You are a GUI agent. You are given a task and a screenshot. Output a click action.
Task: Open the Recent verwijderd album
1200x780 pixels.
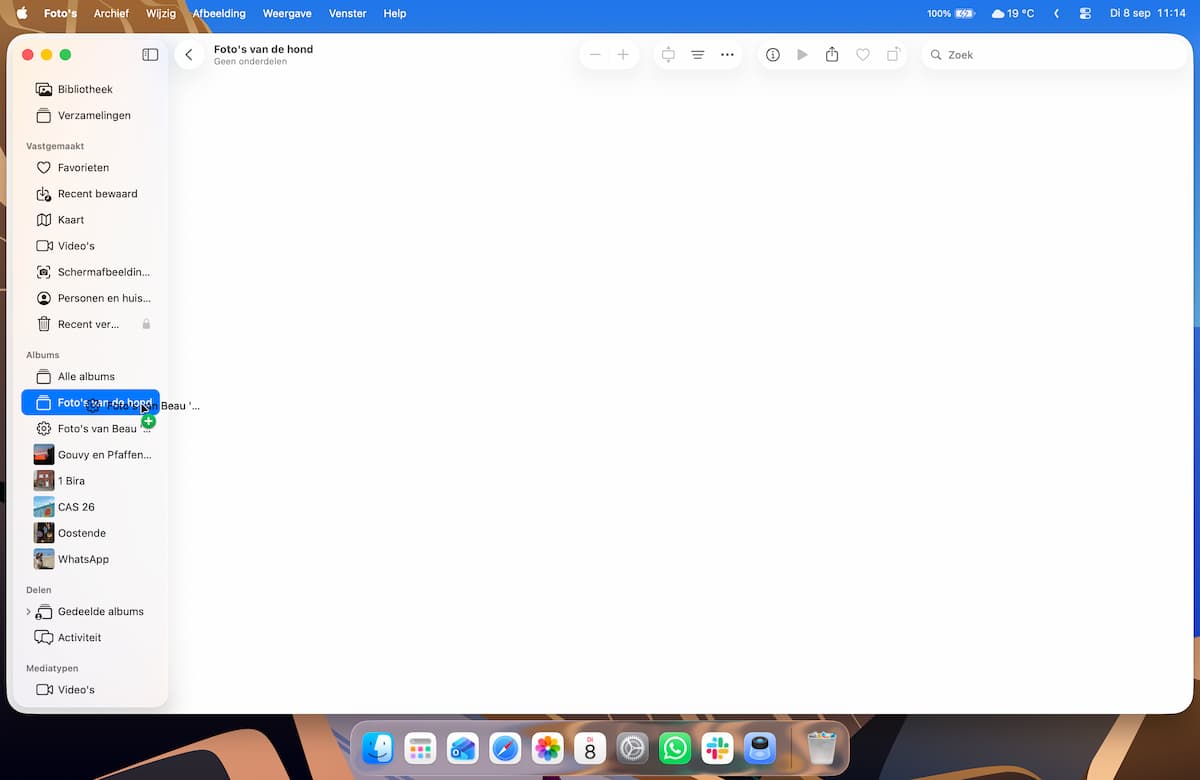[x=90, y=324]
